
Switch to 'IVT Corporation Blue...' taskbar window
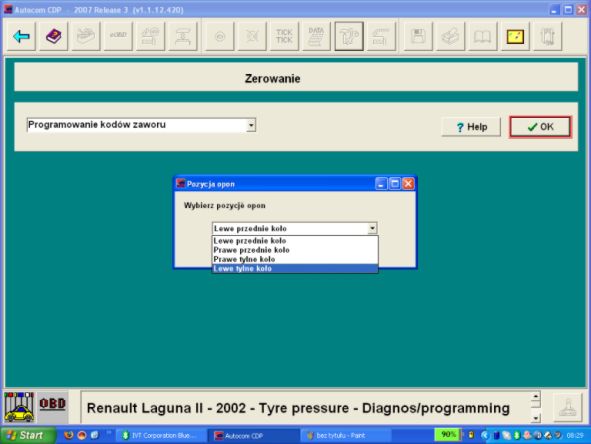click(161, 436)
